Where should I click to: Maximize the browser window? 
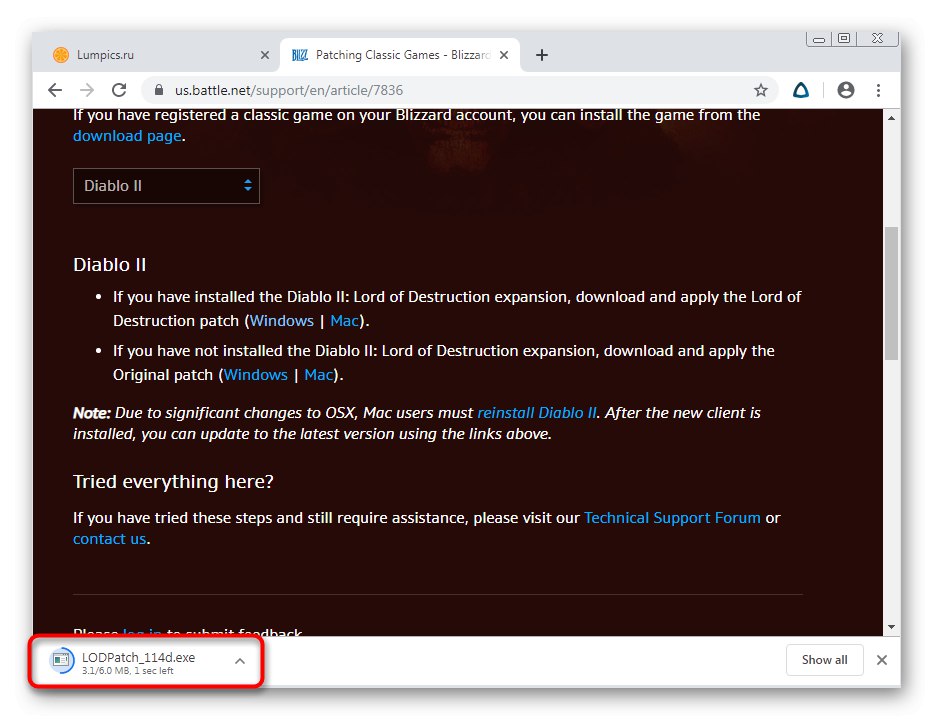[844, 38]
